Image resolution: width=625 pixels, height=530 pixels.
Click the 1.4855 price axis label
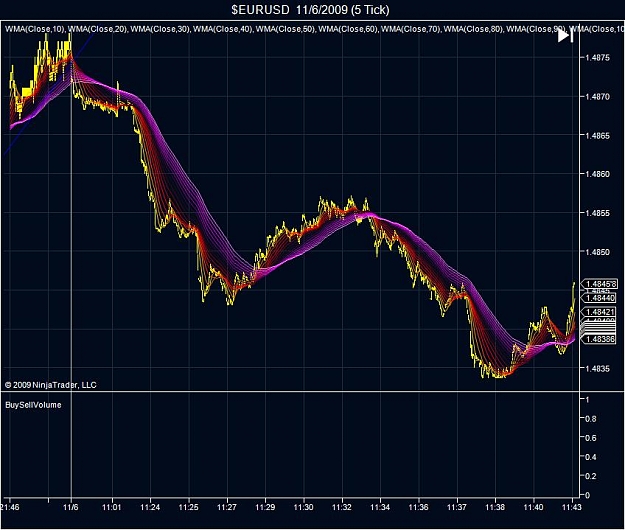pyautogui.click(x=597, y=213)
